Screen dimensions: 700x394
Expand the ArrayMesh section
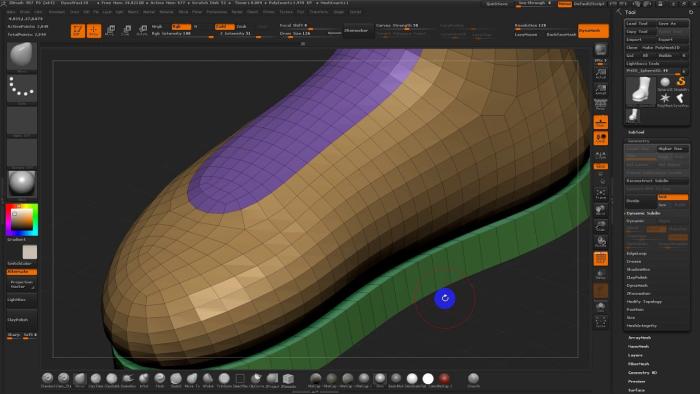[639, 338]
